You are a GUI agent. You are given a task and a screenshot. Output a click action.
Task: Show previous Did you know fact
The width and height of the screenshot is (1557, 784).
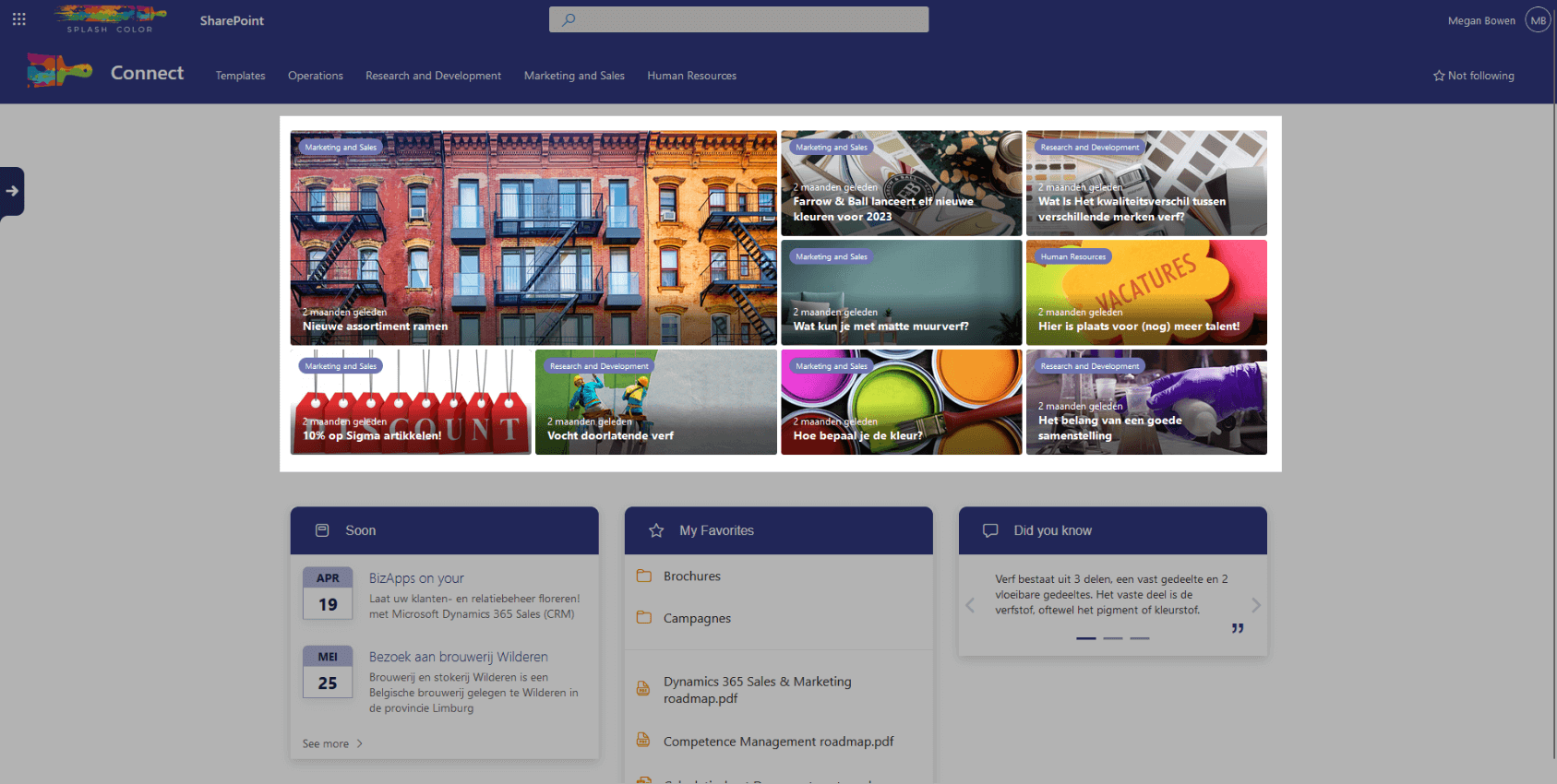[970, 605]
